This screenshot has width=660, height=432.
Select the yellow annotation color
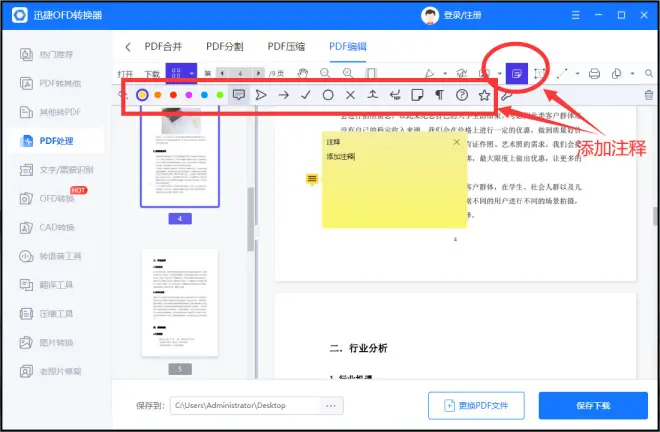pos(142,95)
